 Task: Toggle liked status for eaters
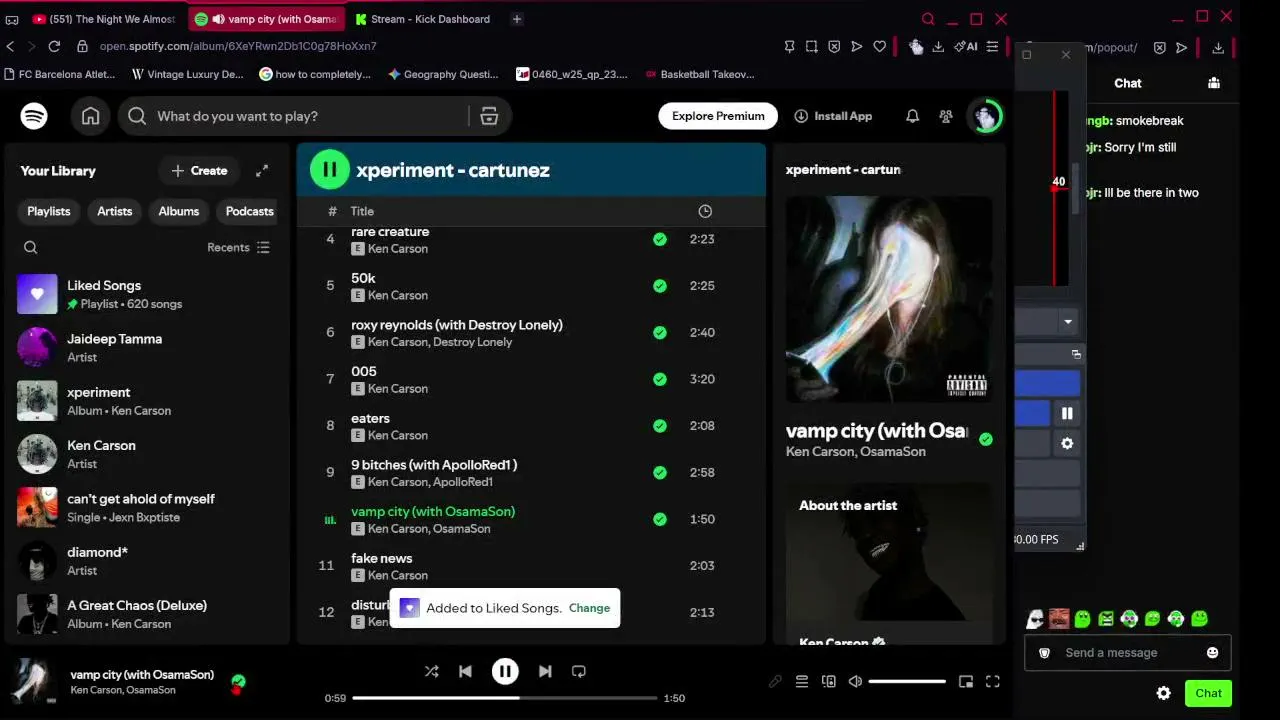[x=660, y=426]
